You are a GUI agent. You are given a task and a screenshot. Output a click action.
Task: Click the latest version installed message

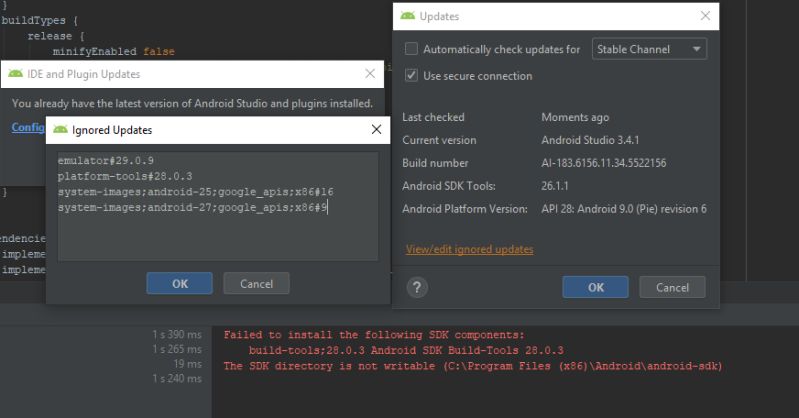(x=192, y=103)
